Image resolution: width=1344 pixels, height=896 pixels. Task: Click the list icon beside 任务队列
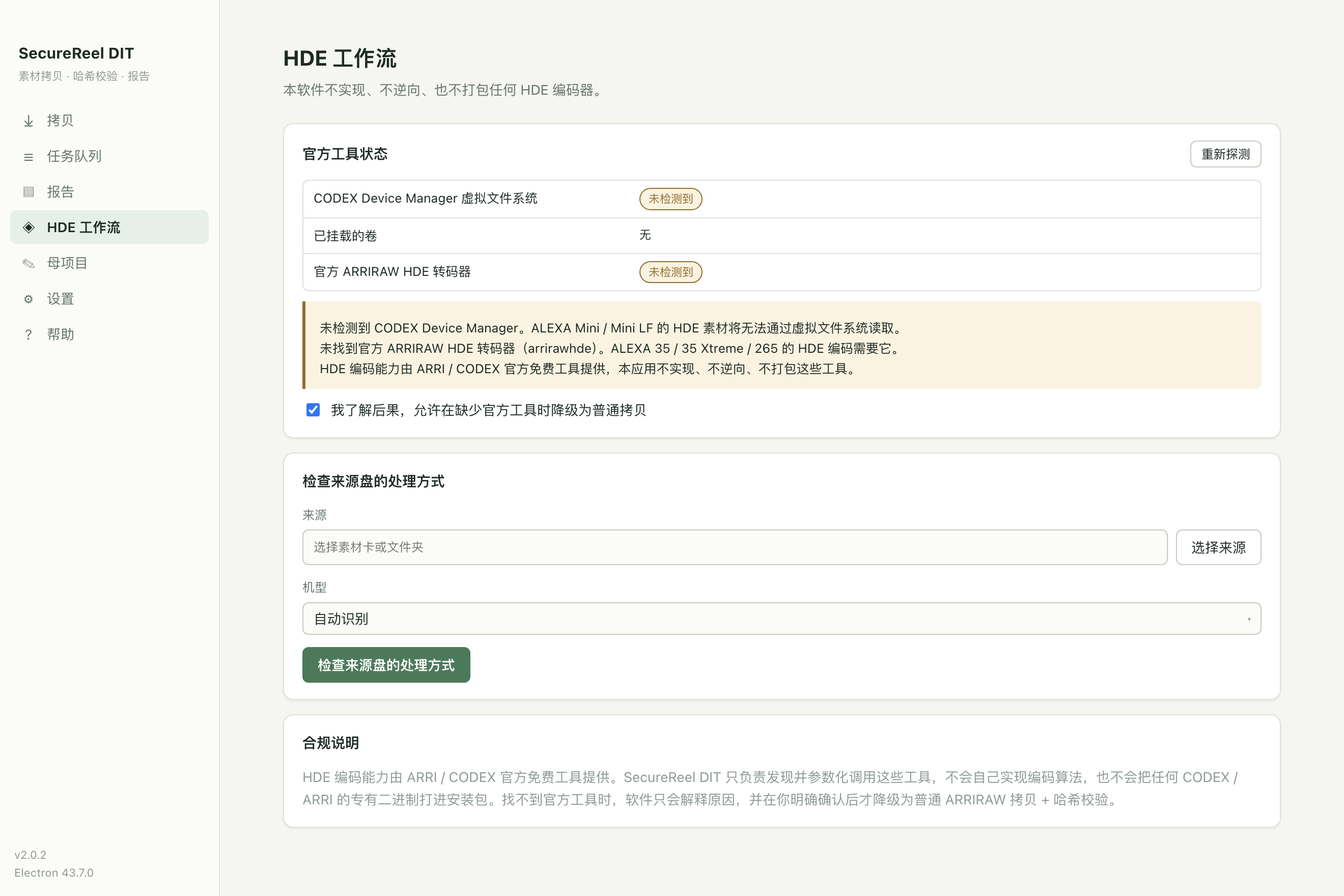pos(29,157)
